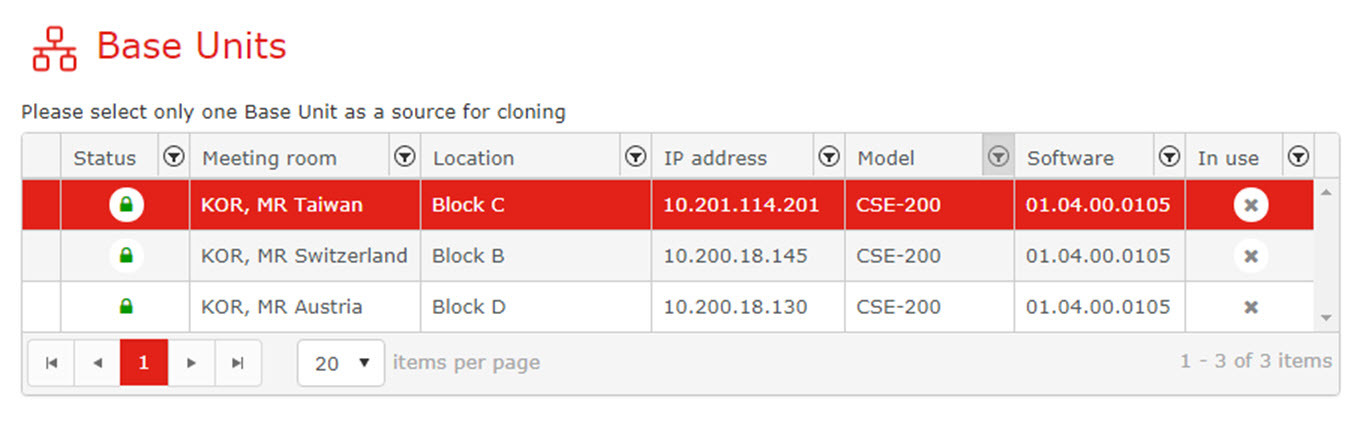The height and width of the screenshot is (426, 1366).
Task: Open the Model column filter icon
Action: click(x=998, y=157)
